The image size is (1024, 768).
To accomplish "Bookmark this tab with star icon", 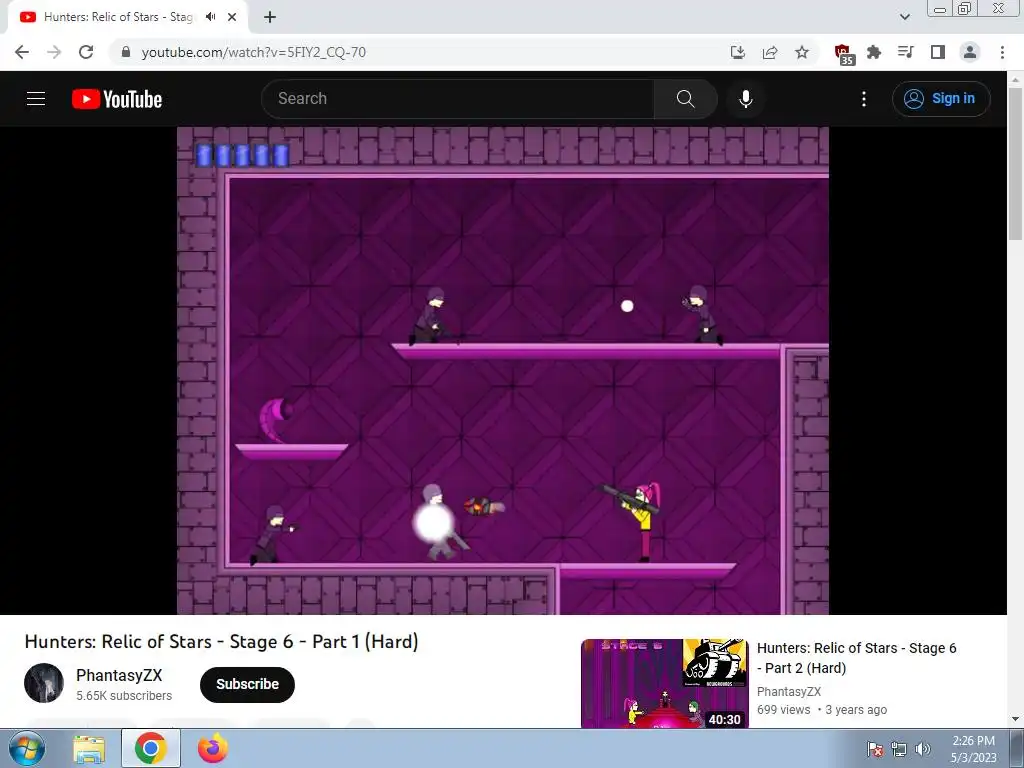I will [x=802, y=52].
